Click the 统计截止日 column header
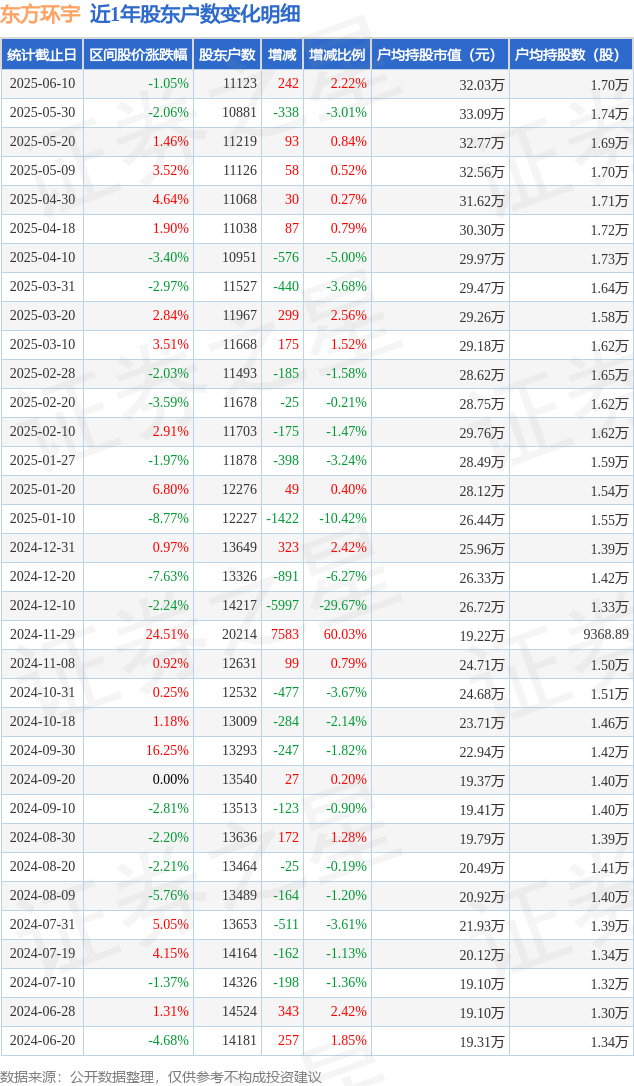634x1086 pixels. (42, 55)
